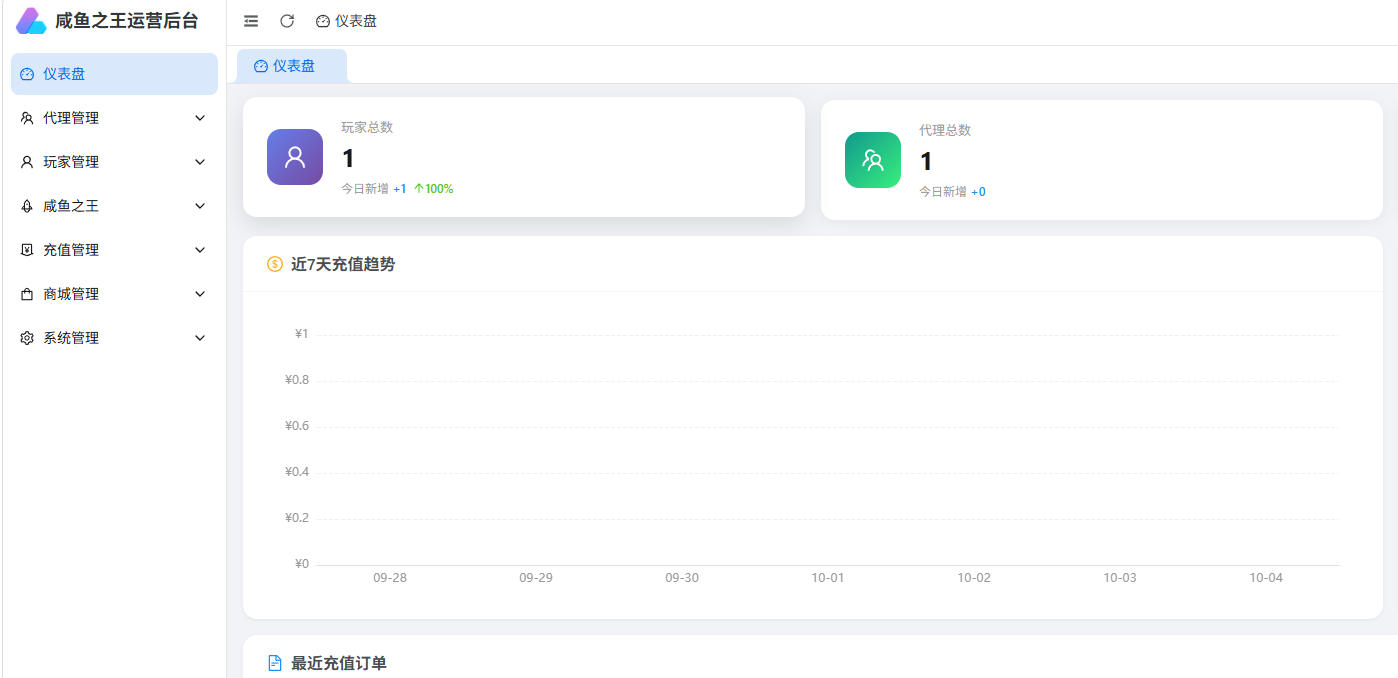Click the coin icon beside 近7天充值趋势

coord(275,264)
